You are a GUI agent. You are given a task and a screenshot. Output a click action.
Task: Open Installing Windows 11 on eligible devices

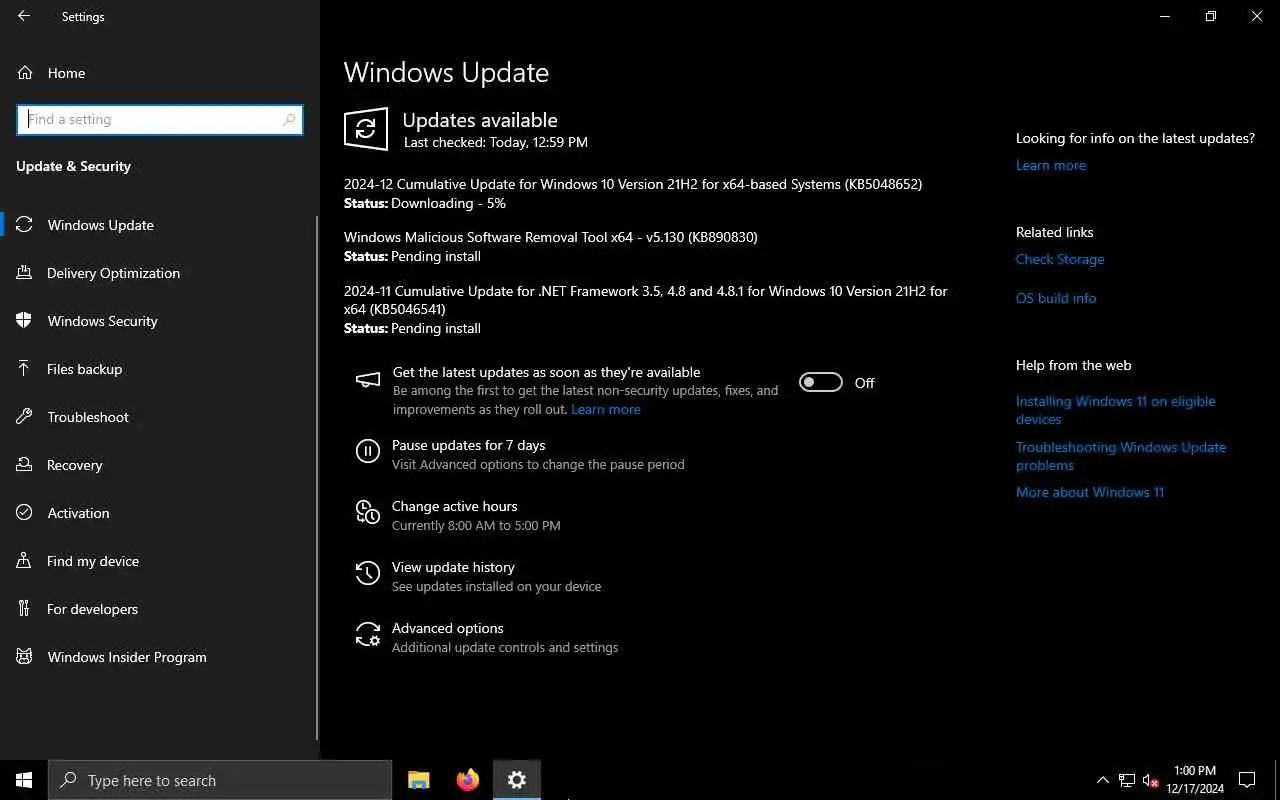coord(1116,410)
